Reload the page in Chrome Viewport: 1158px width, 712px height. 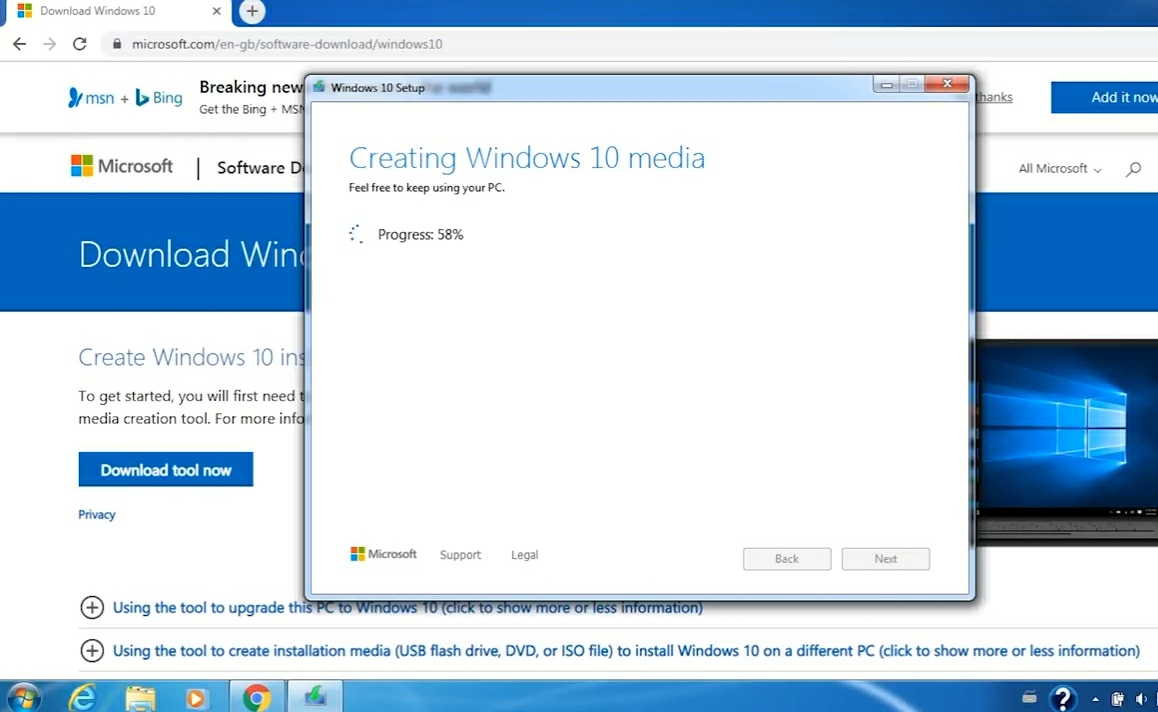pos(80,44)
